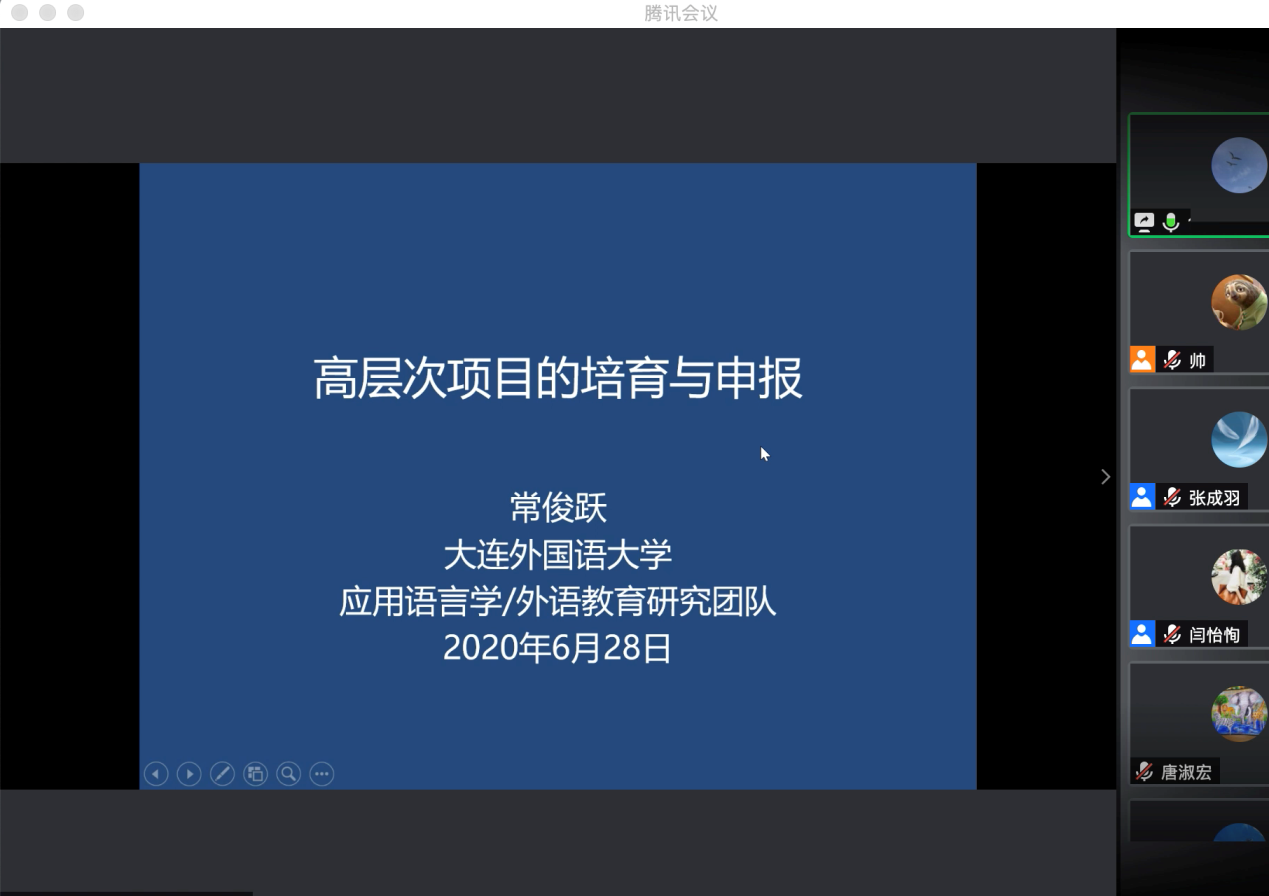This screenshot has width=1269, height=896.
Task: Go to the previous slide using the left arrow
Action: click(156, 774)
